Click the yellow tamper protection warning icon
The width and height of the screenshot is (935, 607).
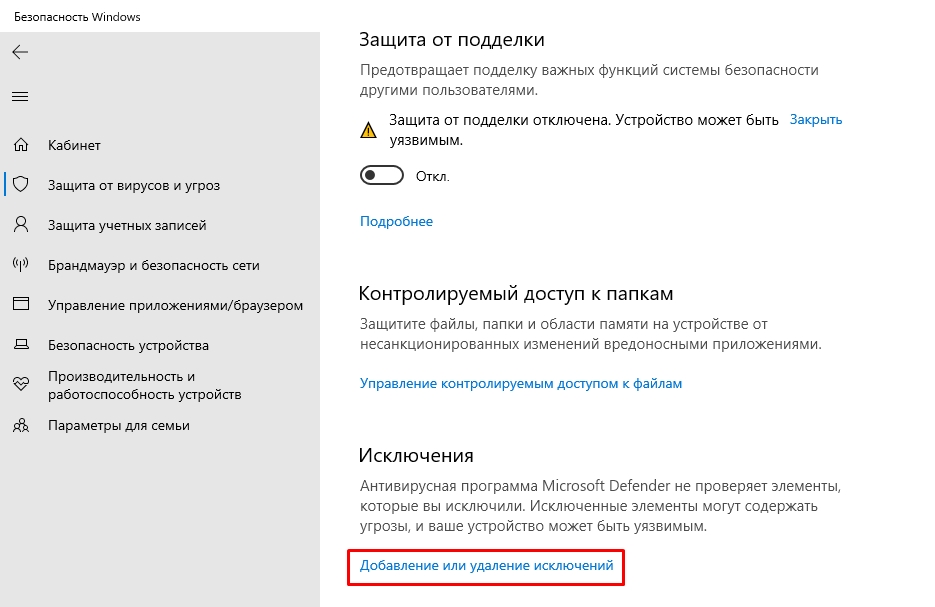point(369,129)
